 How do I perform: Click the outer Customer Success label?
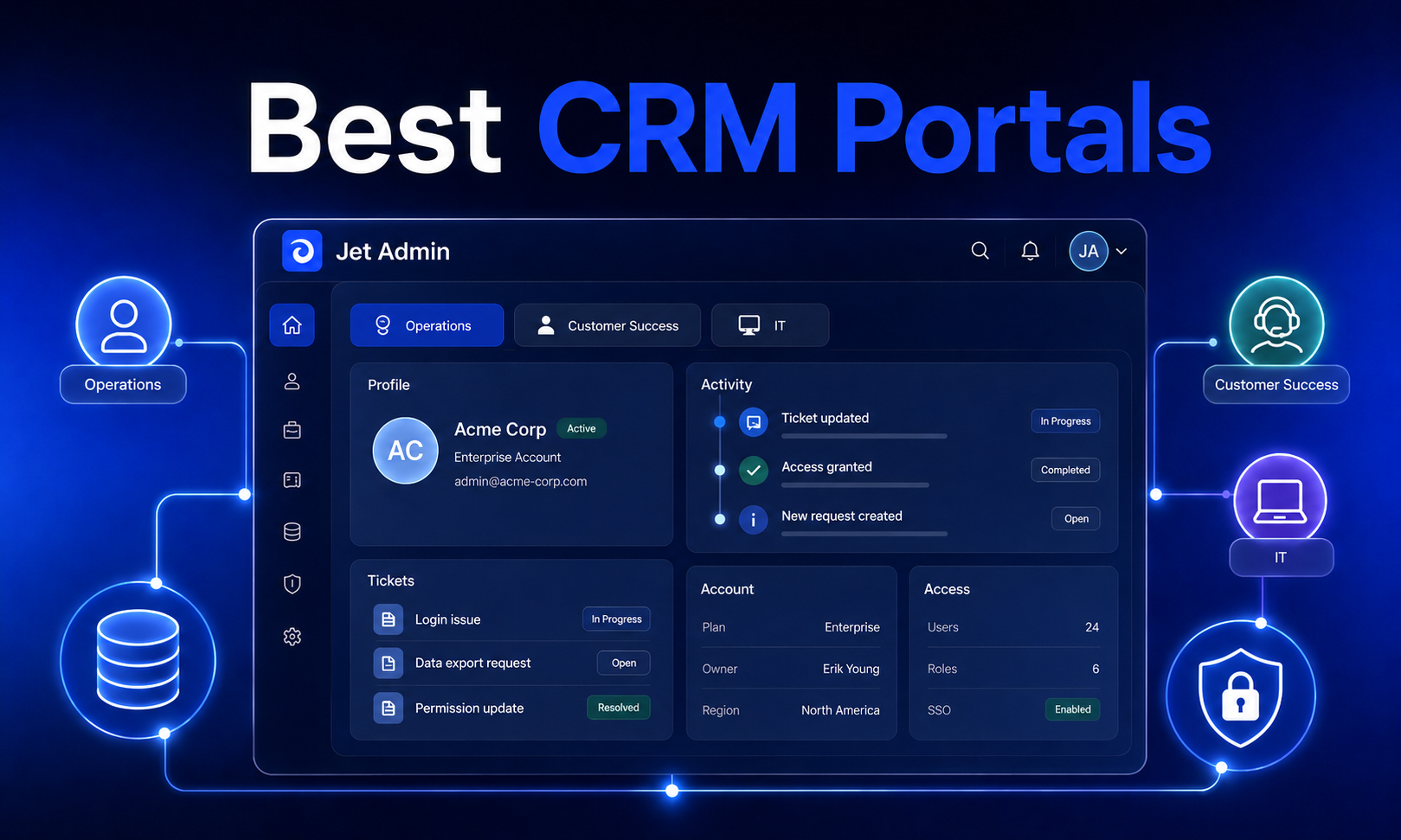[x=1276, y=385]
